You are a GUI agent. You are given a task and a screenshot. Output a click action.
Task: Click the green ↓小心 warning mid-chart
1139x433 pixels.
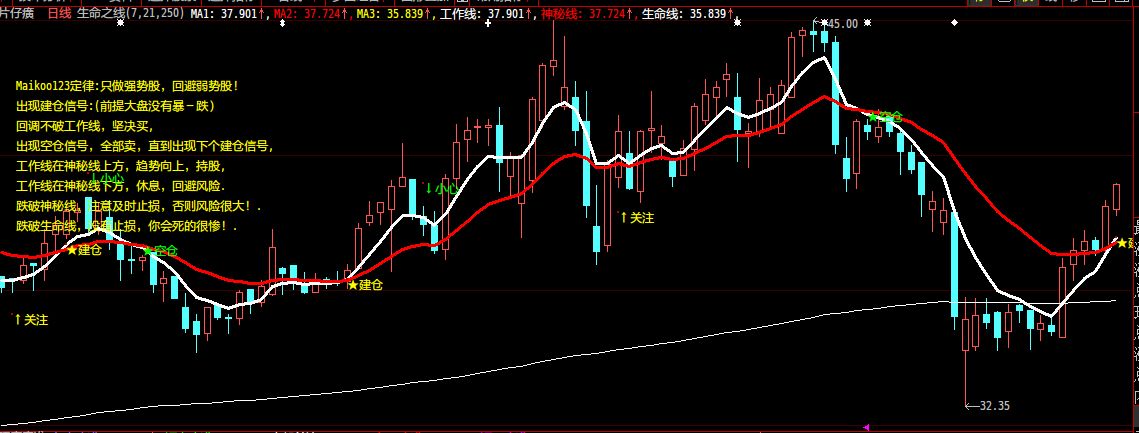442,188
